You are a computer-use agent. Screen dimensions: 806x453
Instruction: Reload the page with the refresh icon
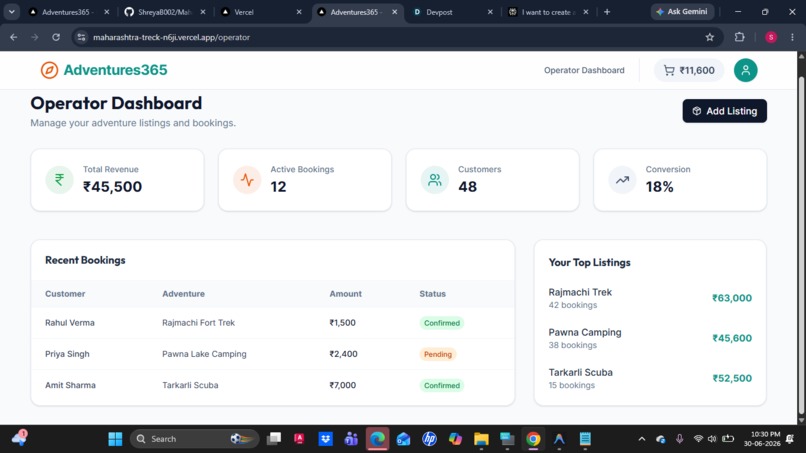[56, 37]
